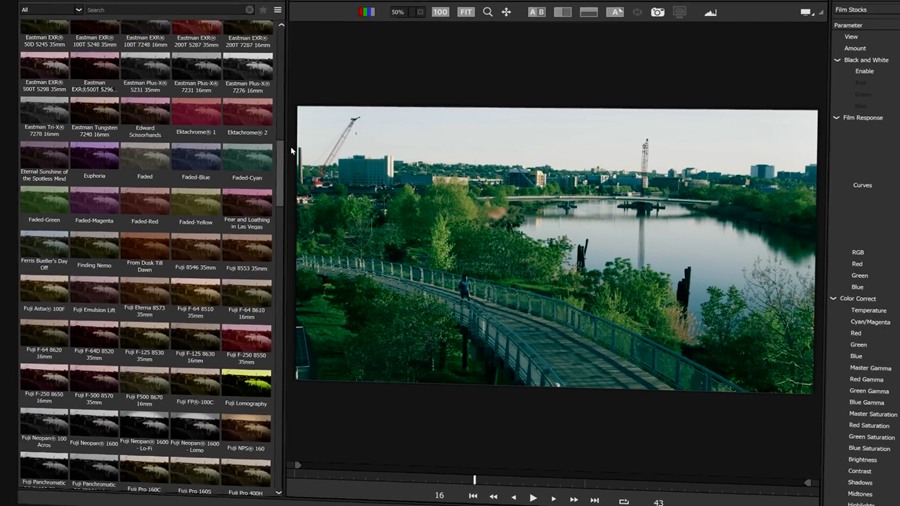Click into the preset search field

tap(164, 10)
